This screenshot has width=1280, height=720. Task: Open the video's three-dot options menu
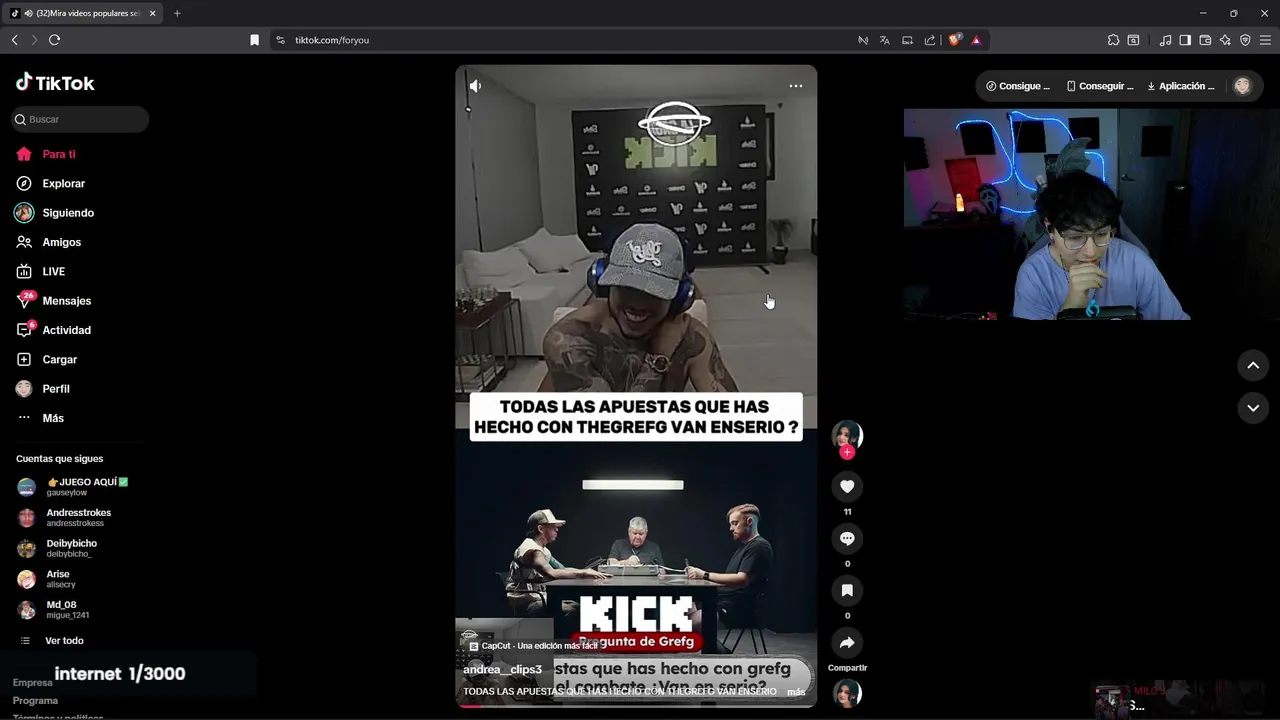coord(796,86)
